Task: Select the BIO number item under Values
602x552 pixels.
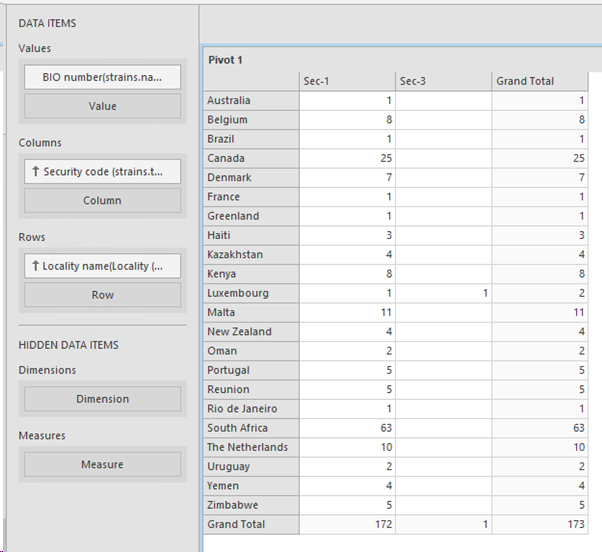Action: click(x=102, y=77)
